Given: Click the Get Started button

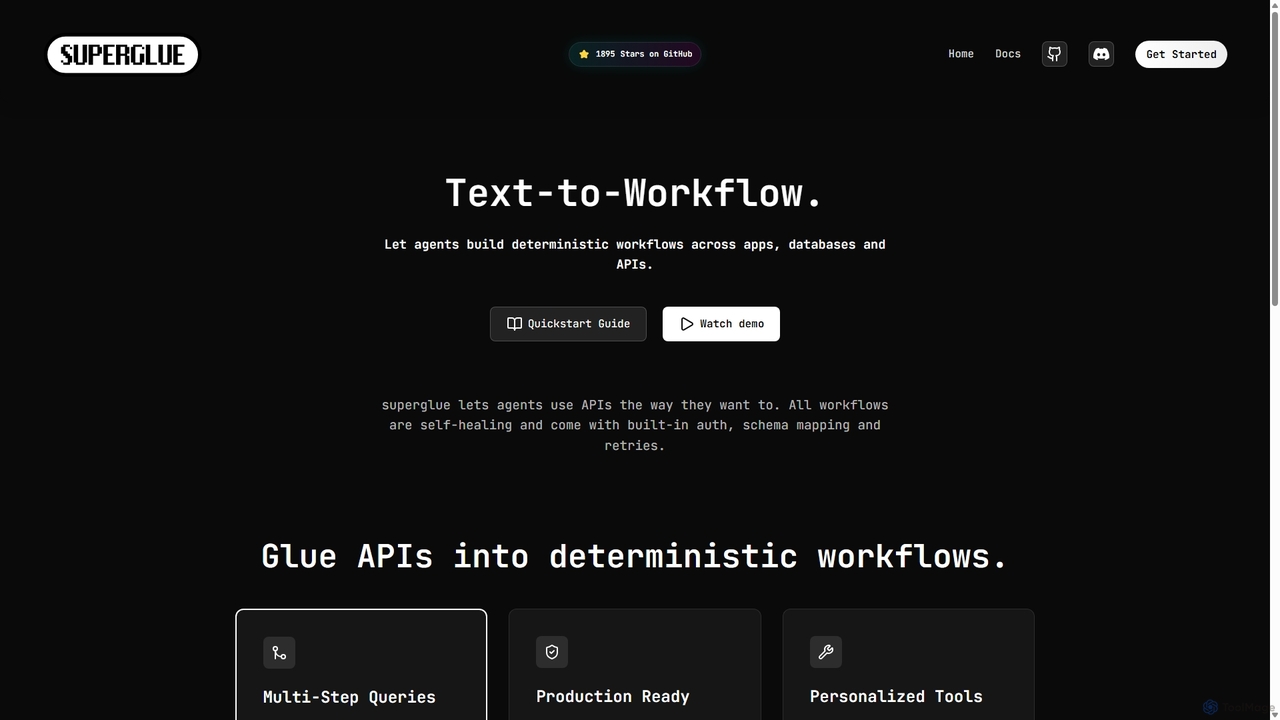Looking at the screenshot, I should (x=1181, y=54).
